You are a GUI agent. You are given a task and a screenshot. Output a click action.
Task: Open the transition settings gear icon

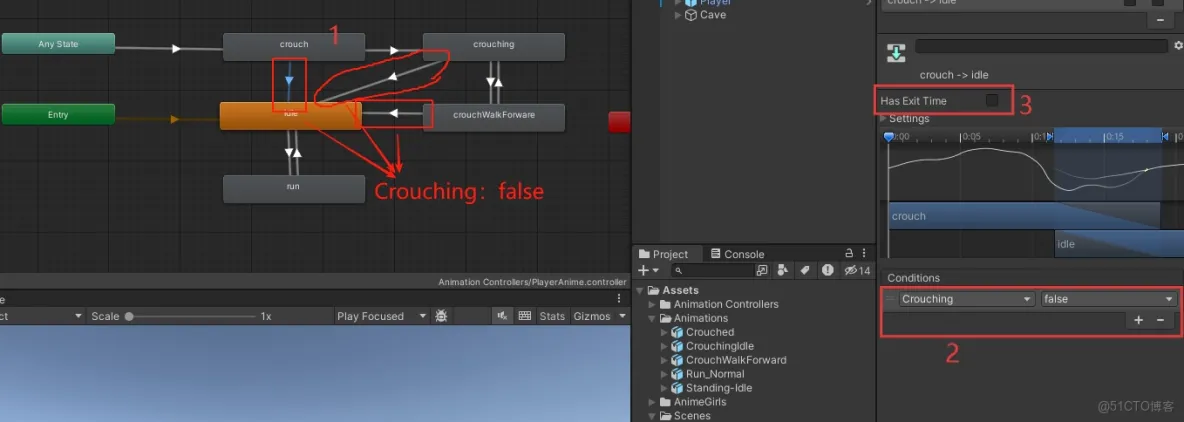1179,46
